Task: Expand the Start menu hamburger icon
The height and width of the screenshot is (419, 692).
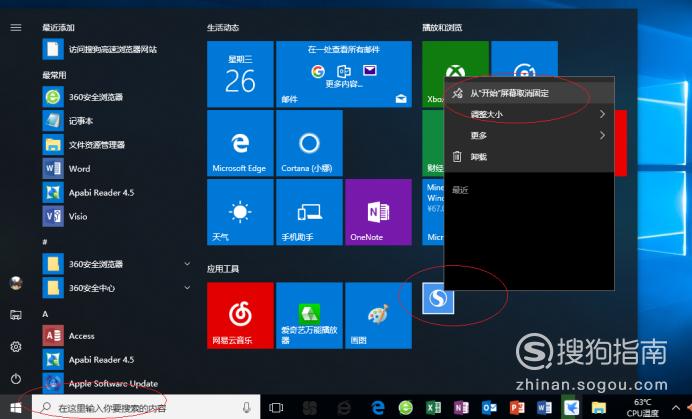Action: click(16, 27)
